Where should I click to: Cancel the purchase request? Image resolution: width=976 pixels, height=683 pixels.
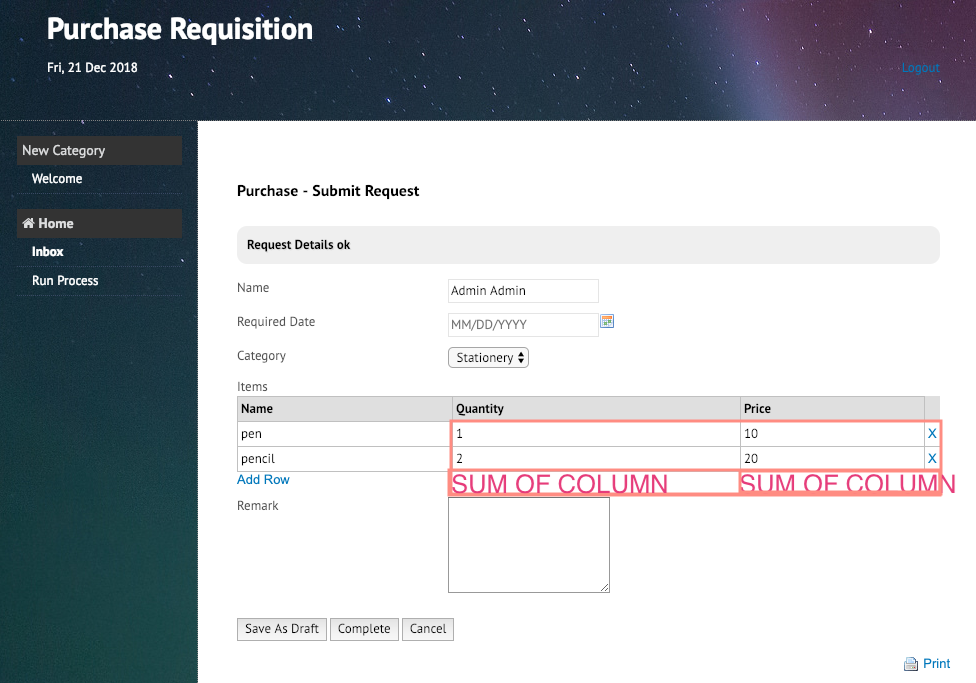pyautogui.click(x=428, y=629)
